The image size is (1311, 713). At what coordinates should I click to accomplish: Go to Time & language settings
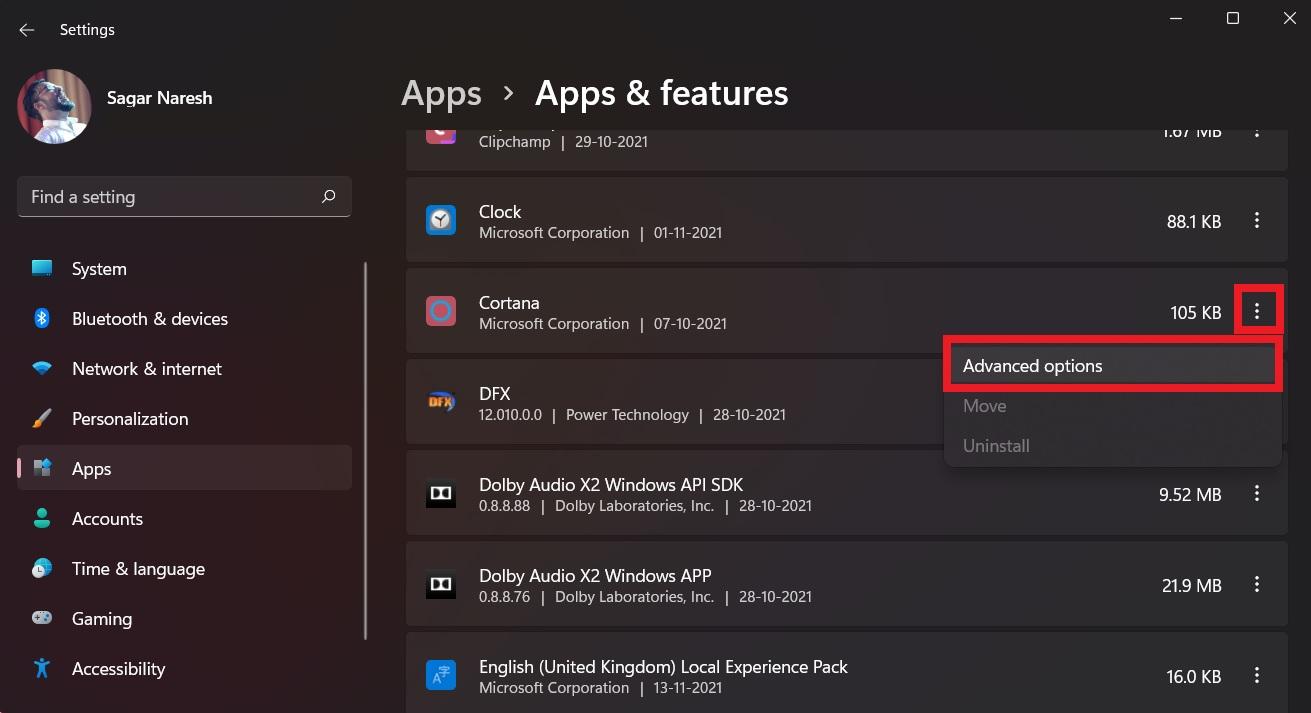pyautogui.click(x=138, y=569)
